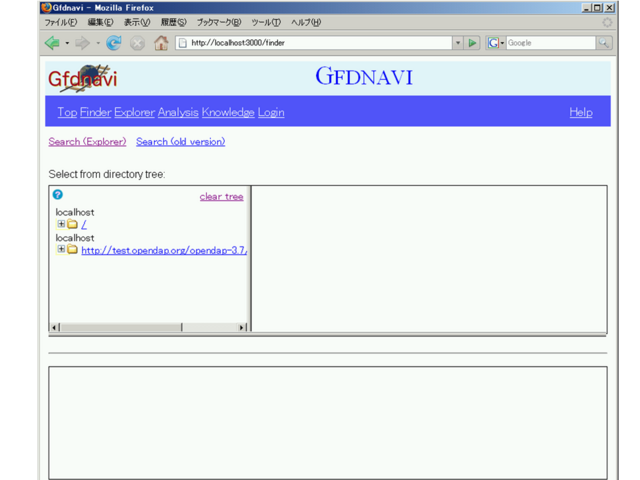Go to the Analysis page link

point(178,112)
